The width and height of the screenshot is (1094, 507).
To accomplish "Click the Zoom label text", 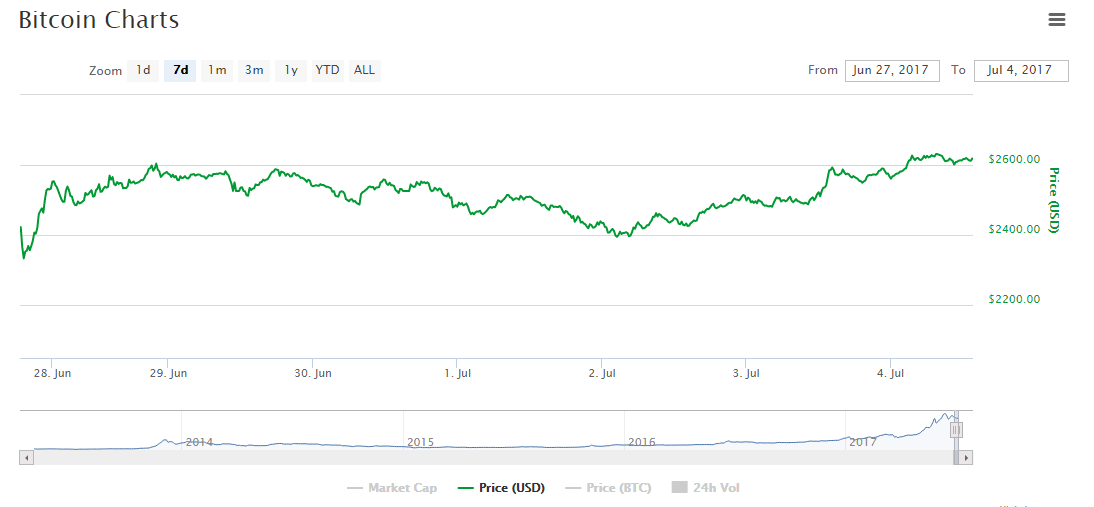I will coord(105,71).
